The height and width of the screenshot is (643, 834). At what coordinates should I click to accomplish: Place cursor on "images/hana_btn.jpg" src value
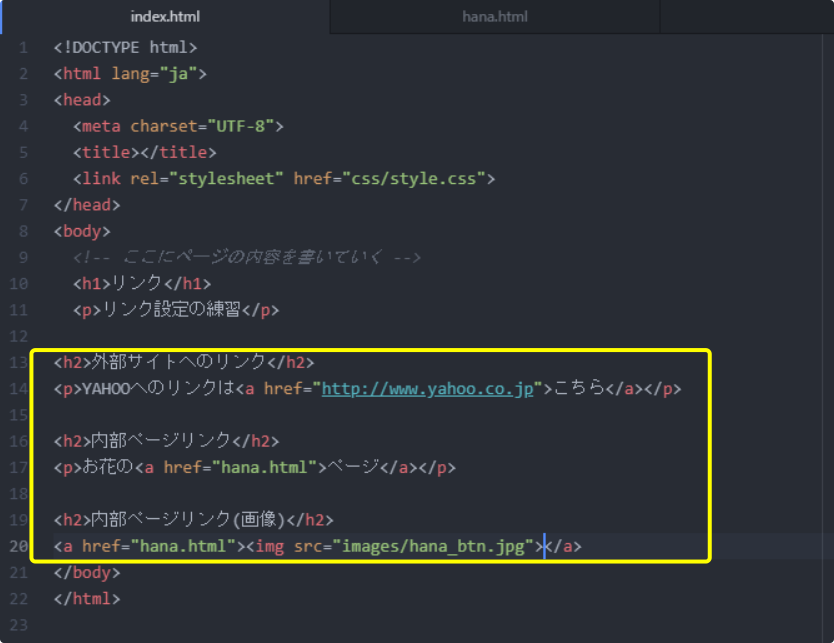pyautogui.click(x=432, y=546)
